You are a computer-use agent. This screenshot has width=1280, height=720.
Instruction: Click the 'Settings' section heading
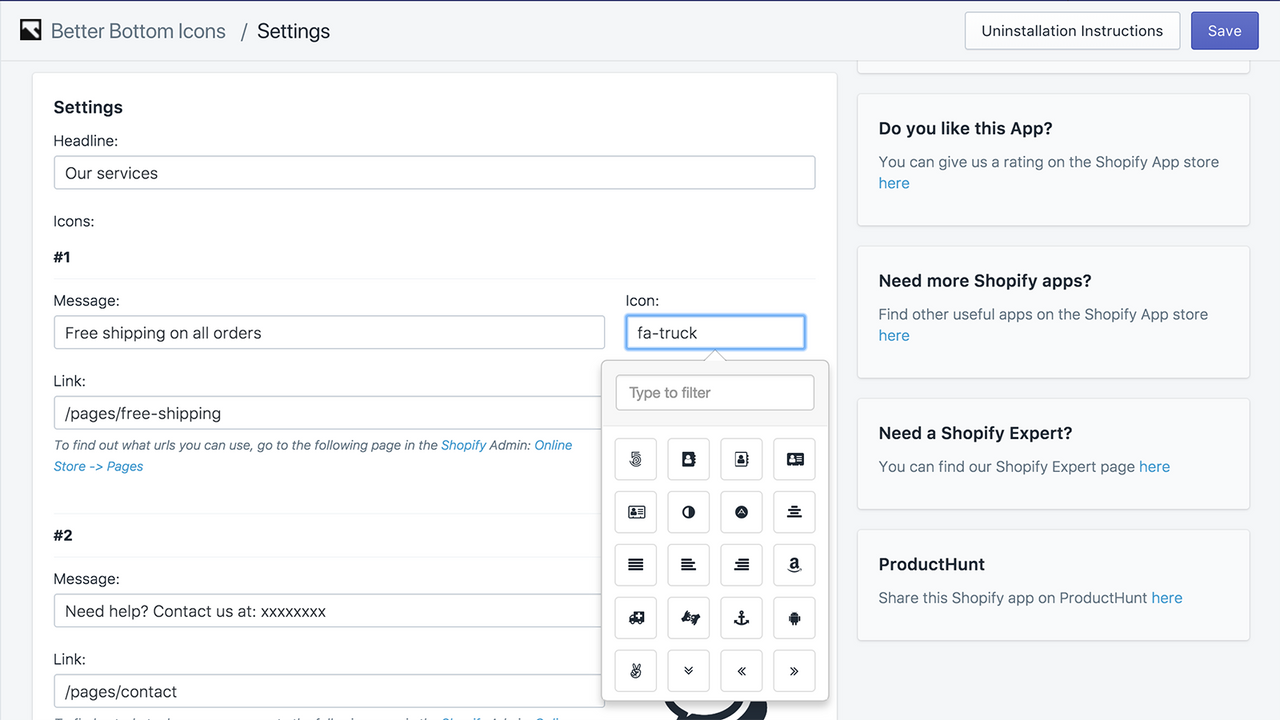88,107
